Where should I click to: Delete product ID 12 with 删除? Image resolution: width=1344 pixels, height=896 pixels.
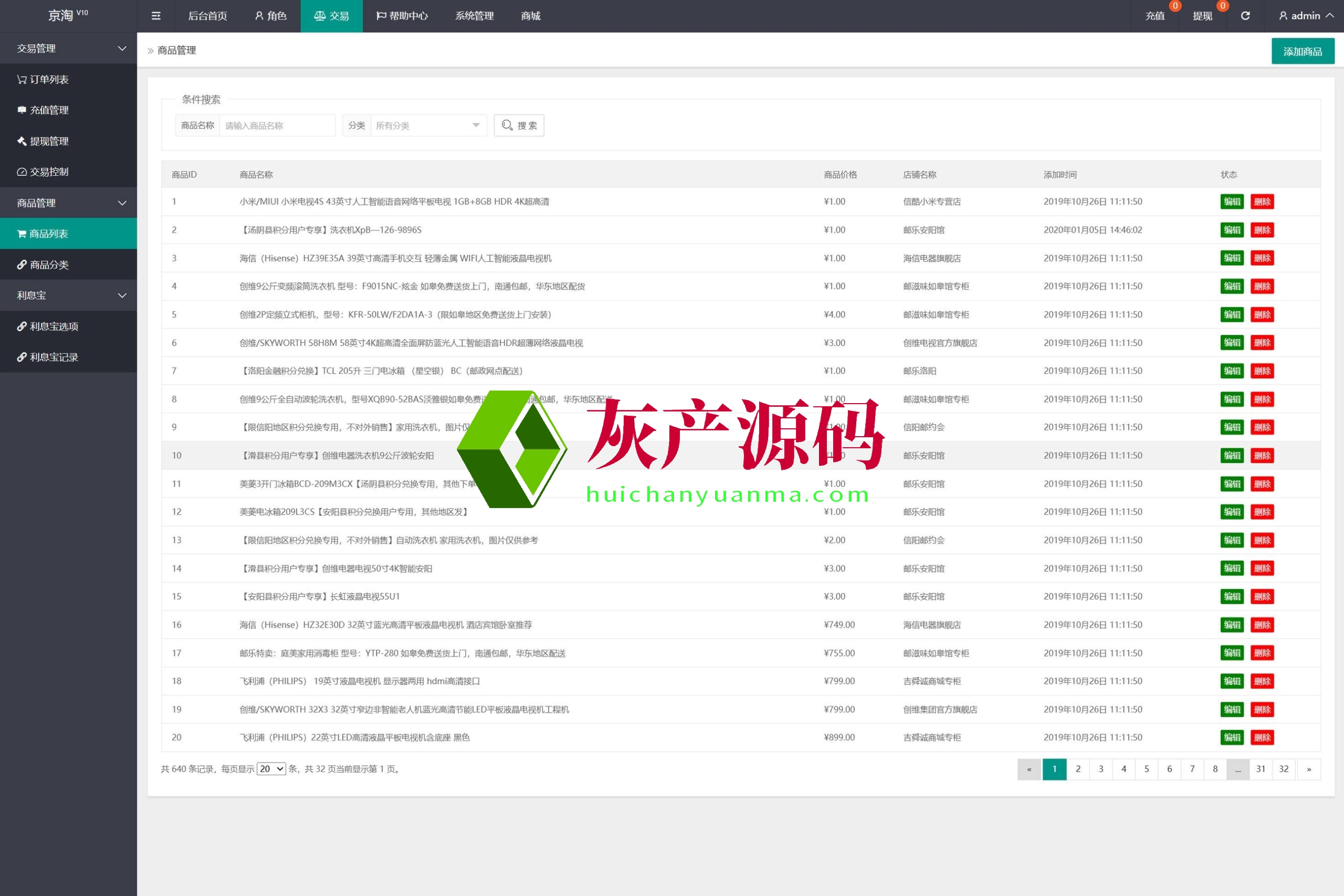tap(1262, 512)
